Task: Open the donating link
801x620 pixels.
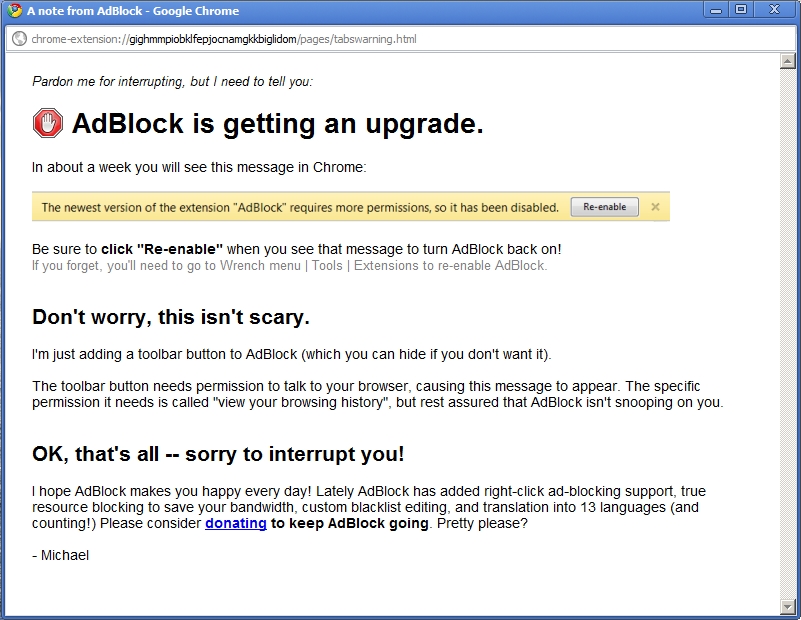Action: [x=236, y=523]
